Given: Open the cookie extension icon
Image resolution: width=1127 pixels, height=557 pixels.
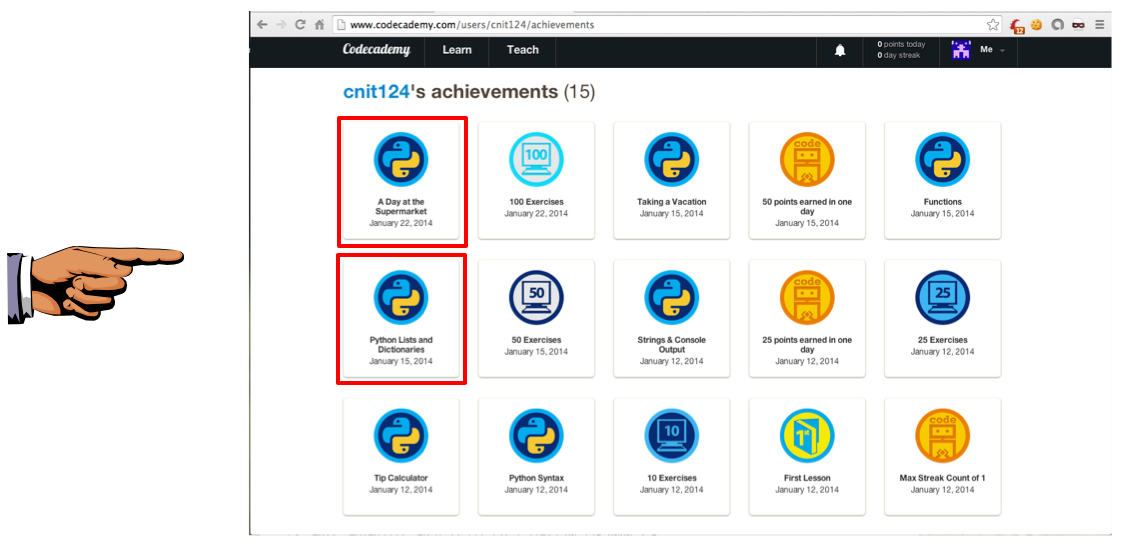Looking at the screenshot, I should tap(1036, 24).
